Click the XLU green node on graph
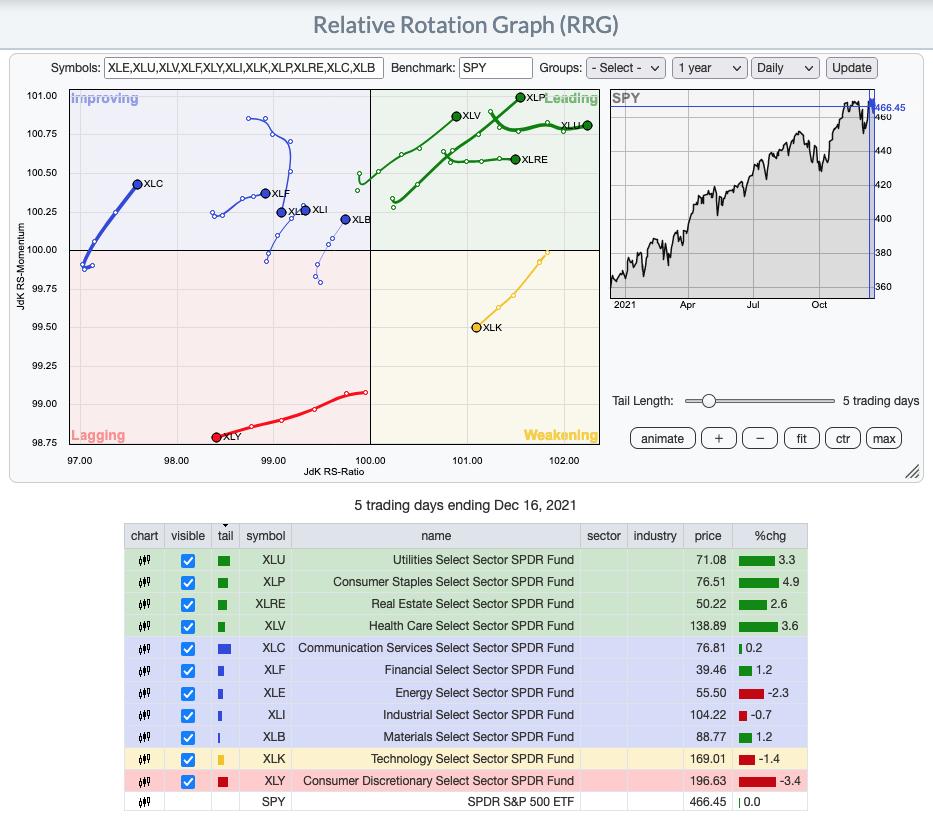 pyautogui.click(x=587, y=126)
